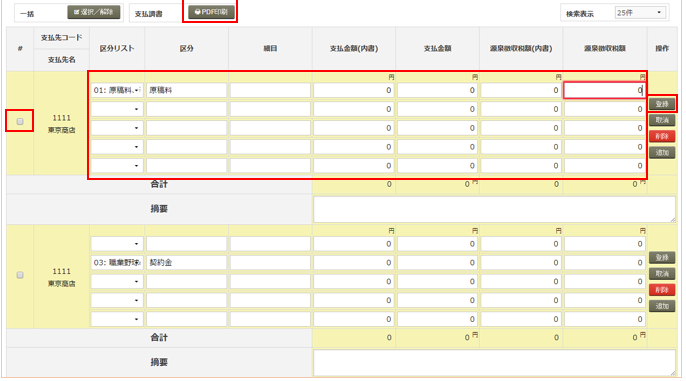Click the 摘要 text area of 原稿料 record
Image resolution: width=686 pixels, height=381 pixels.
tap(494, 209)
